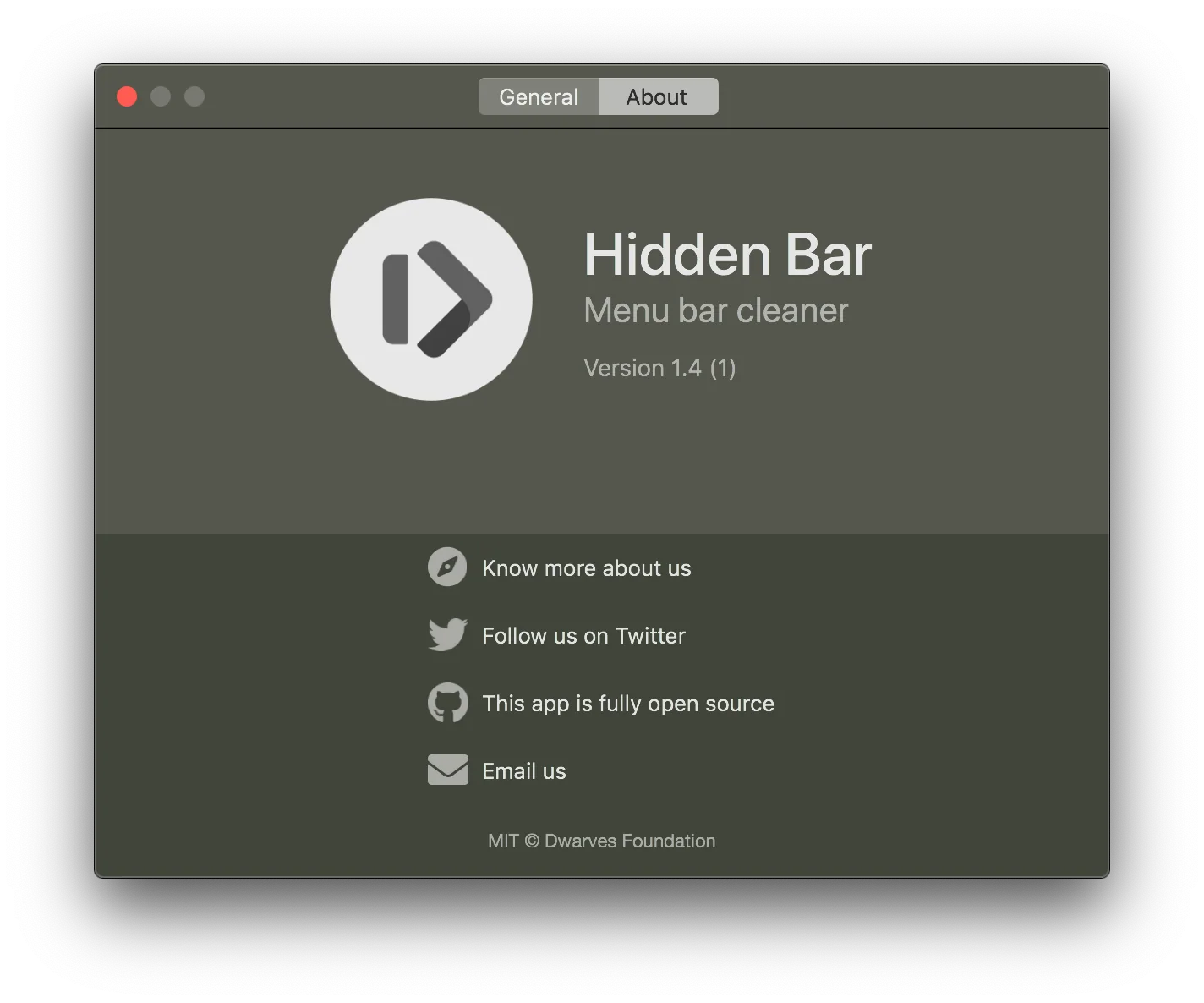The width and height of the screenshot is (1204, 1003).
Task: Choose the Email us link
Action: point(524,771)
